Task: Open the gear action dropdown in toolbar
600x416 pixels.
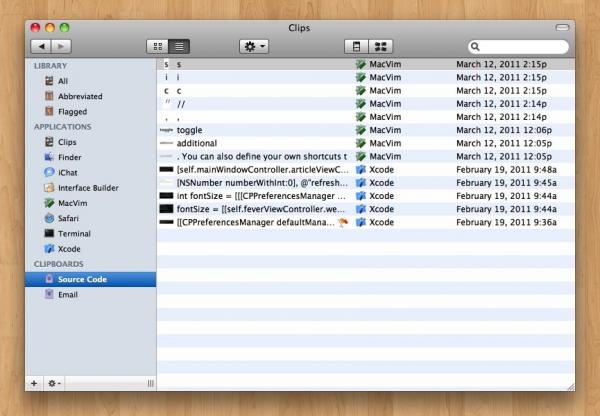Action: [x=254, y=47]
